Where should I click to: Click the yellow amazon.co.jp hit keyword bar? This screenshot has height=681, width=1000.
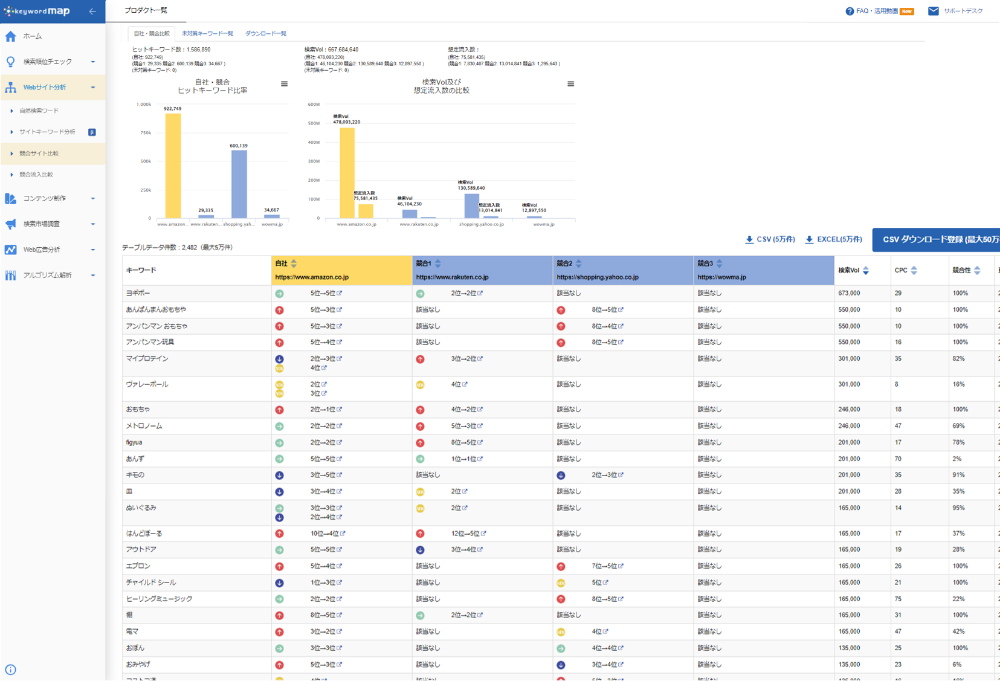(173, 165)
